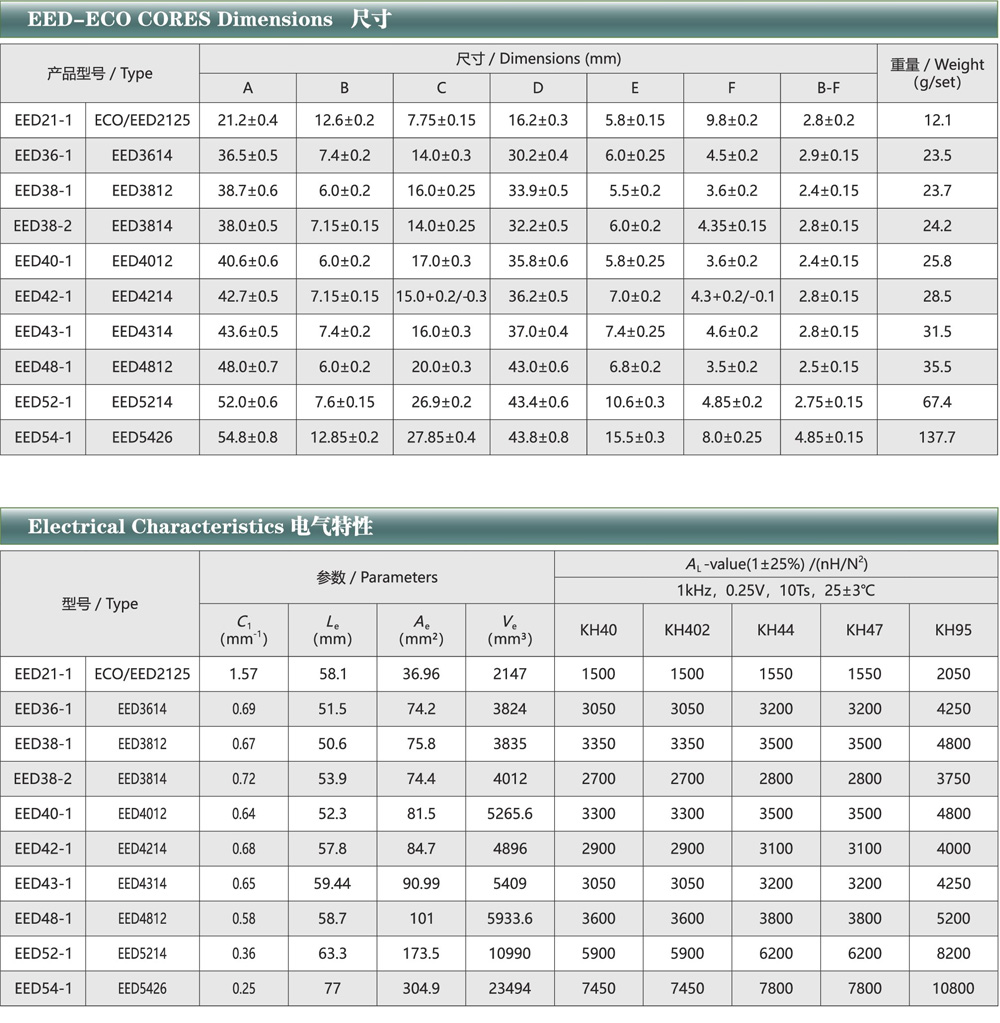Click KH95 value '2050'
Image resolution: width=1000 pixels, height=1023 pixels.
(x=953, y=674)
